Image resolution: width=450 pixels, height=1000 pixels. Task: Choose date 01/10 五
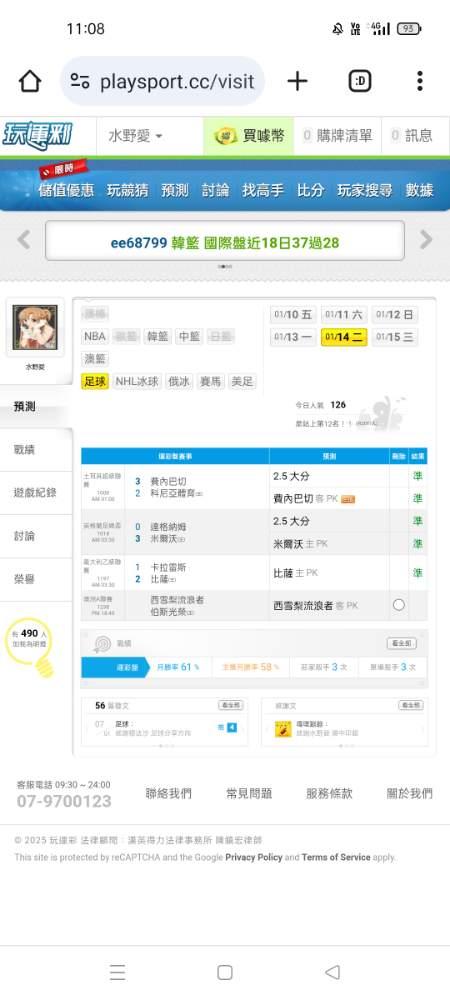[293, 314]
